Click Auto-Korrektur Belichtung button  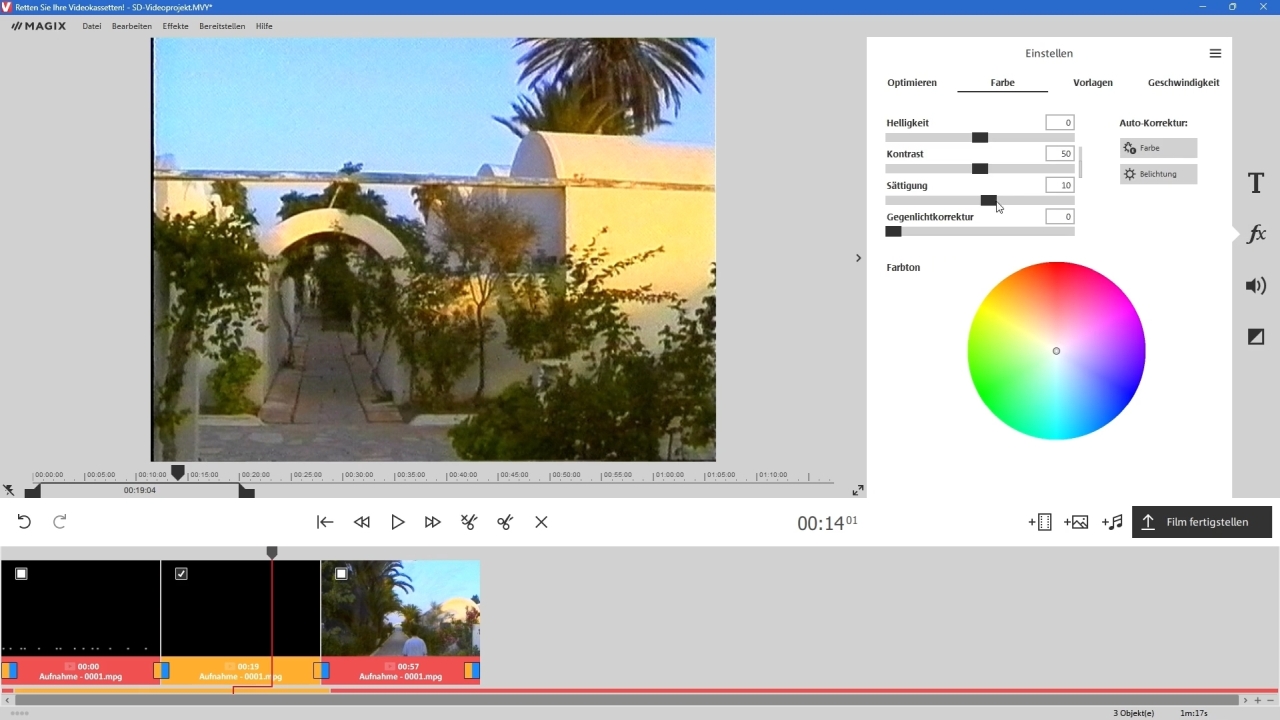click(x=1158, y=174)
